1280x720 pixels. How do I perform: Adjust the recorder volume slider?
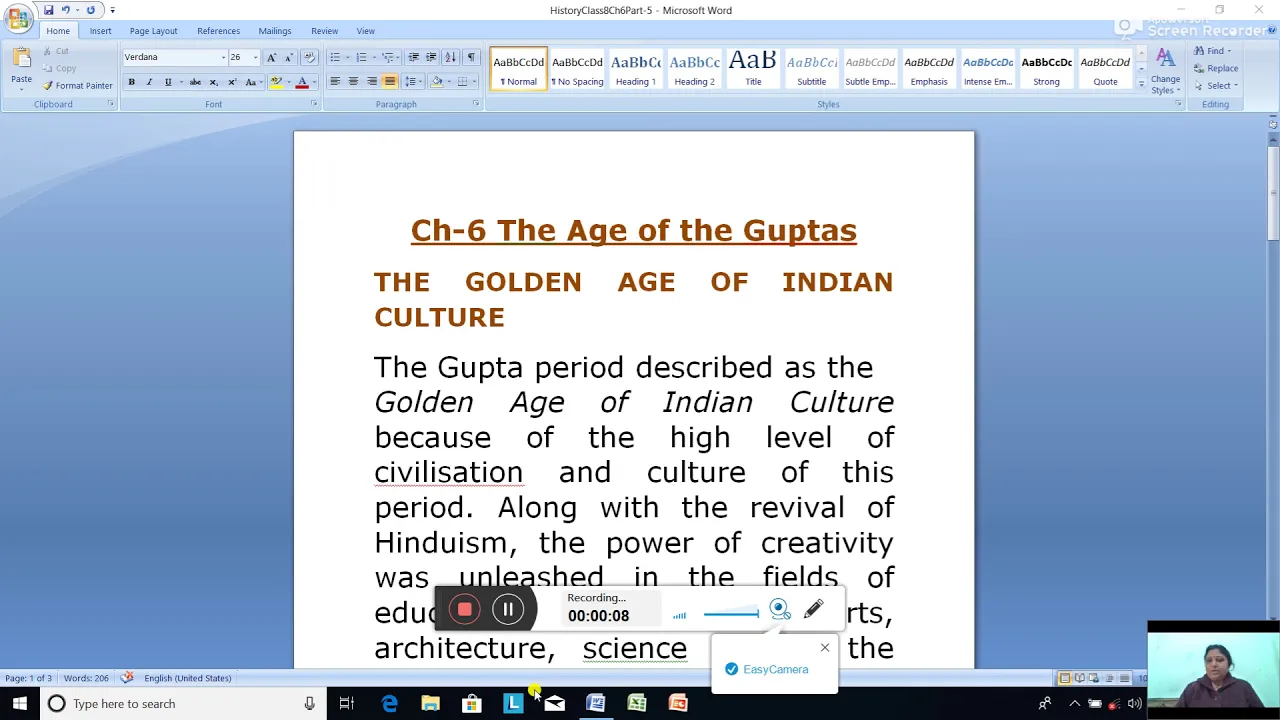731,614
